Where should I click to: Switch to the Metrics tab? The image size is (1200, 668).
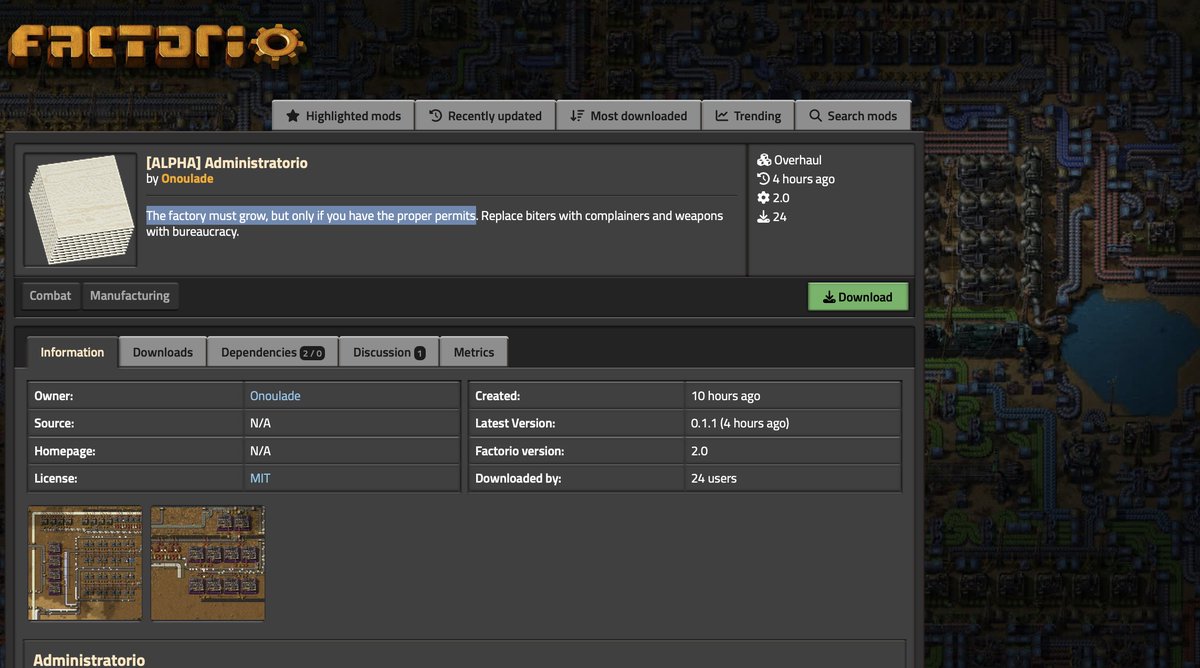[474, 352]
